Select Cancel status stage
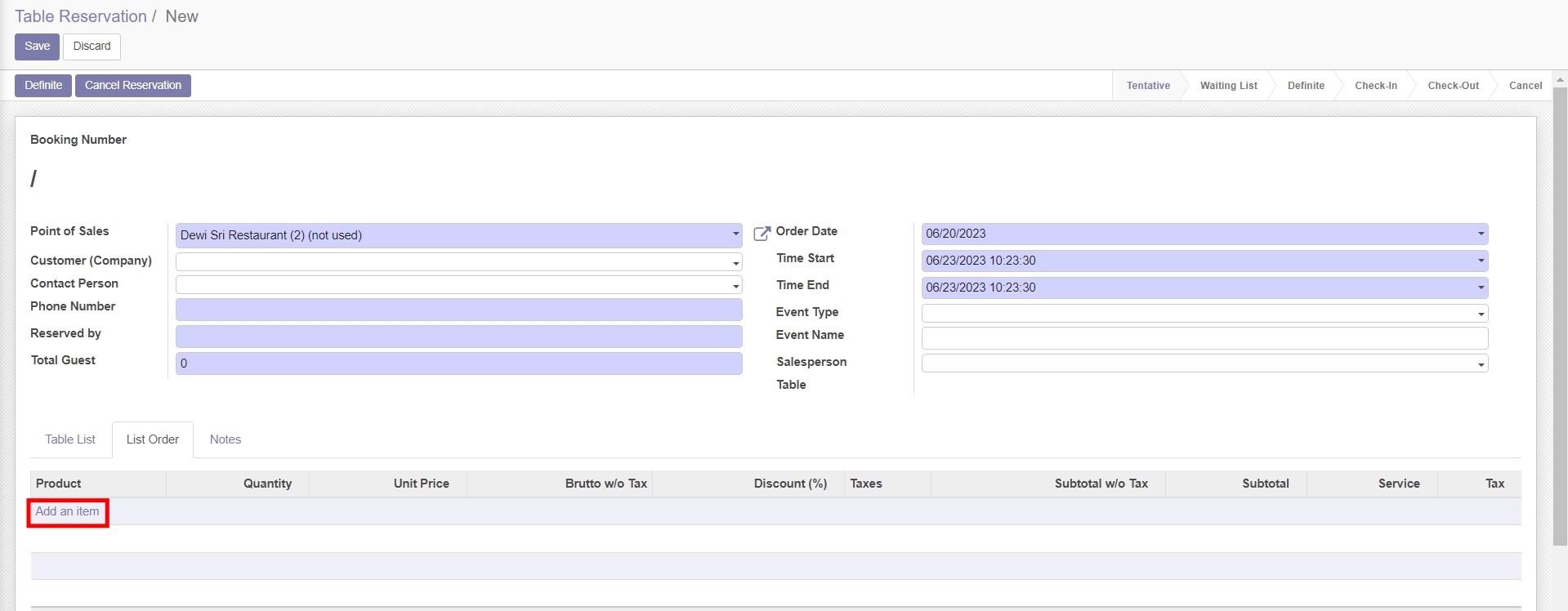Screen dimensions: 1568x611 (x=1525, y=86)
